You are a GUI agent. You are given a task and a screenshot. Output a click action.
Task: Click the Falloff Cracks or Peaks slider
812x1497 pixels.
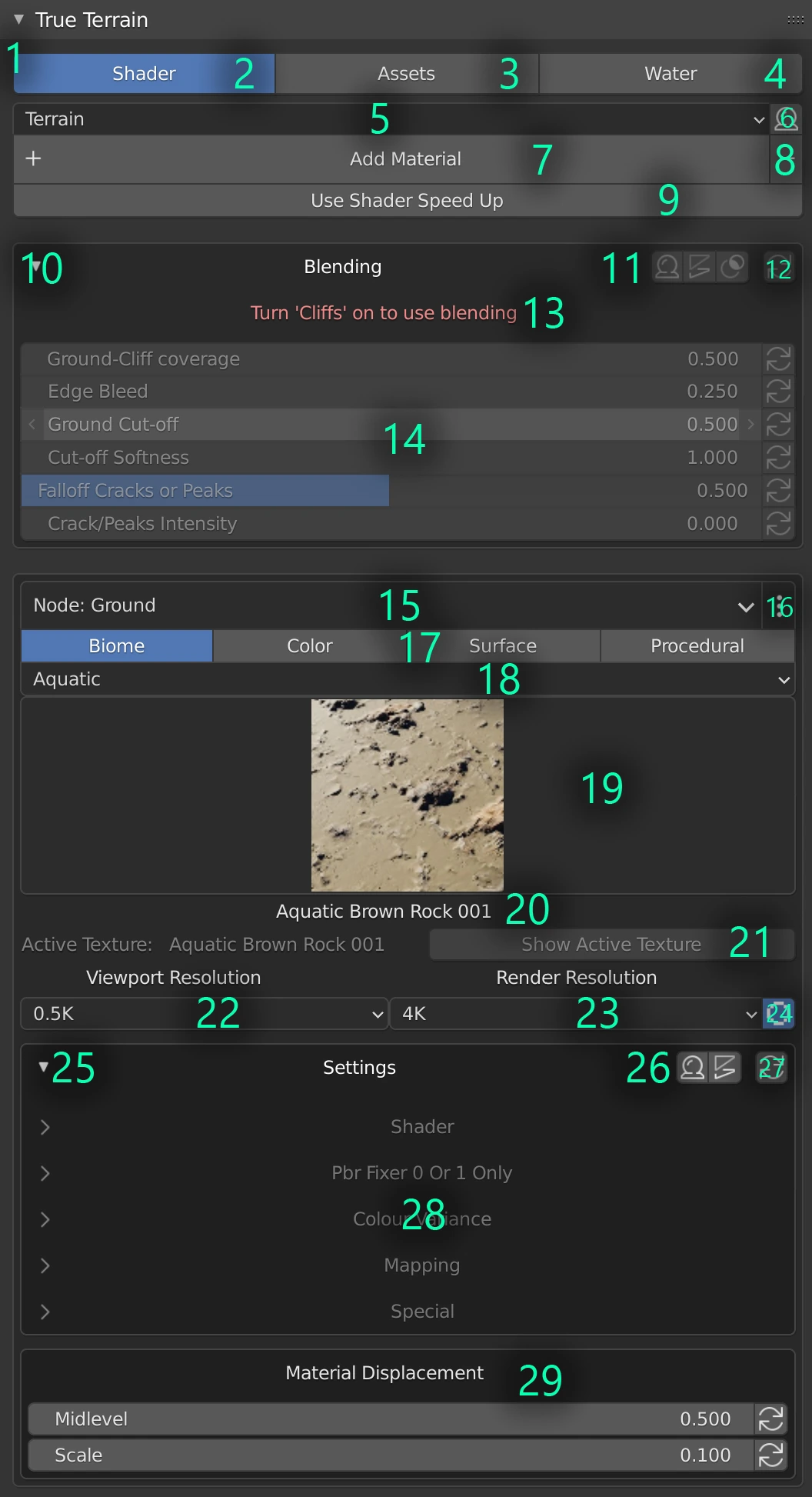tap(384, 491)
